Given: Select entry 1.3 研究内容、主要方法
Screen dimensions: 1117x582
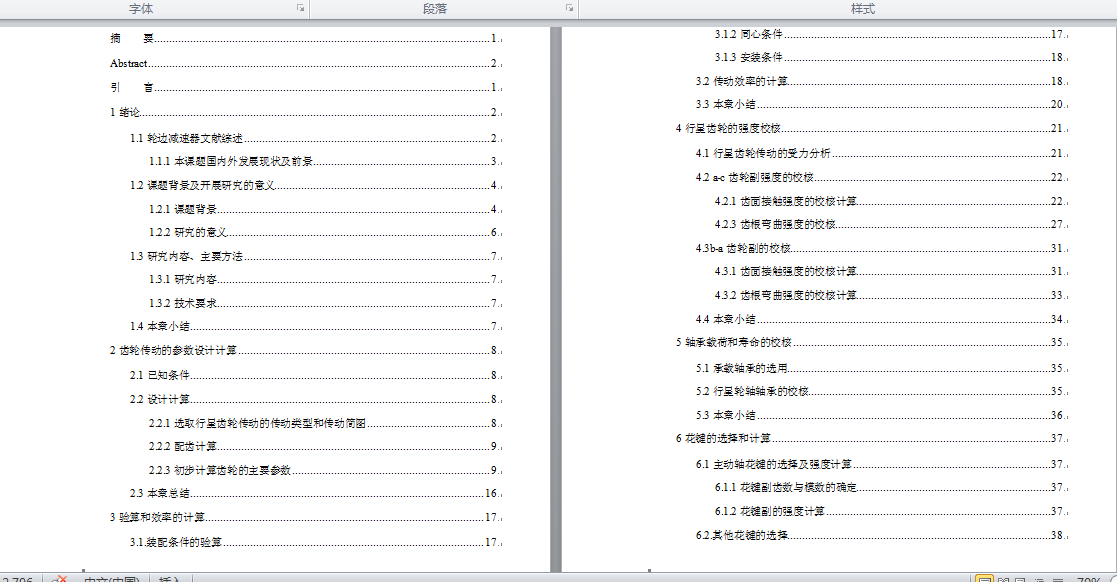Looking at the screenshot, I should pos(316,256).
